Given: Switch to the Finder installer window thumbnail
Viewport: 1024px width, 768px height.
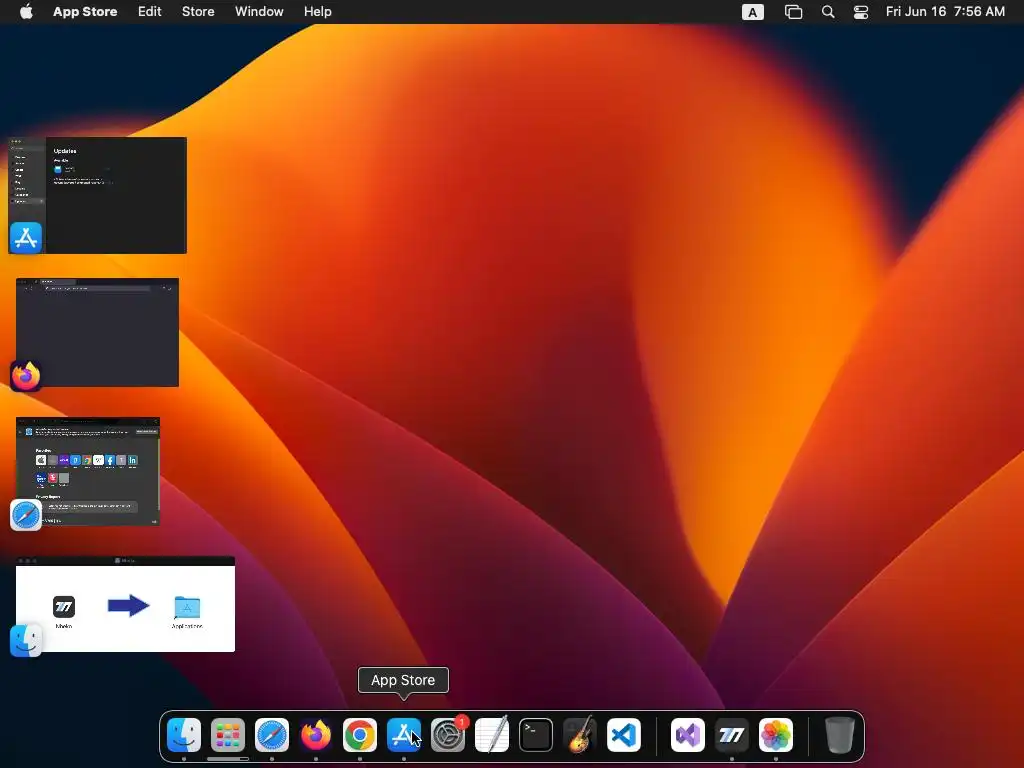Looking at the screenshot, I should (x=125, y=604).
